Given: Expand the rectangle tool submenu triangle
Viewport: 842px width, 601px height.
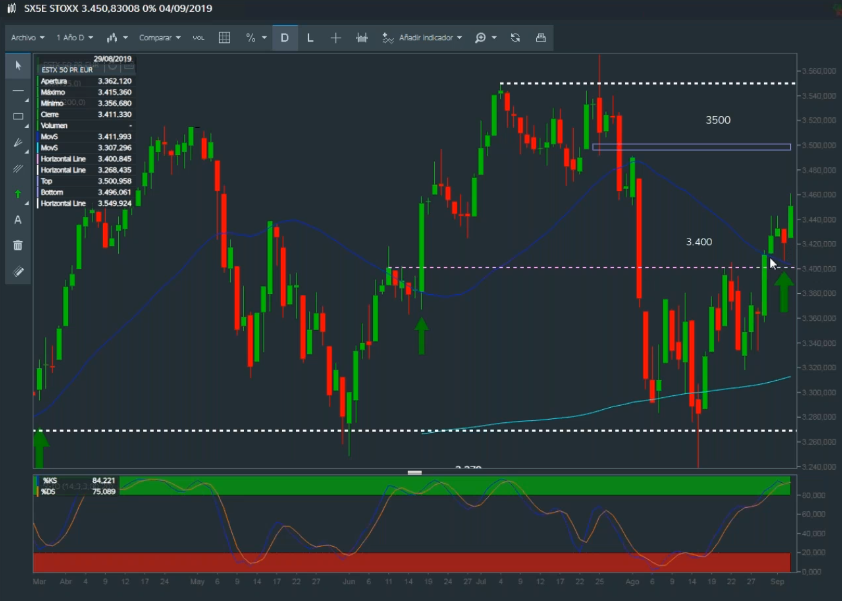Looking at the screenshot, I should [26, 126].
